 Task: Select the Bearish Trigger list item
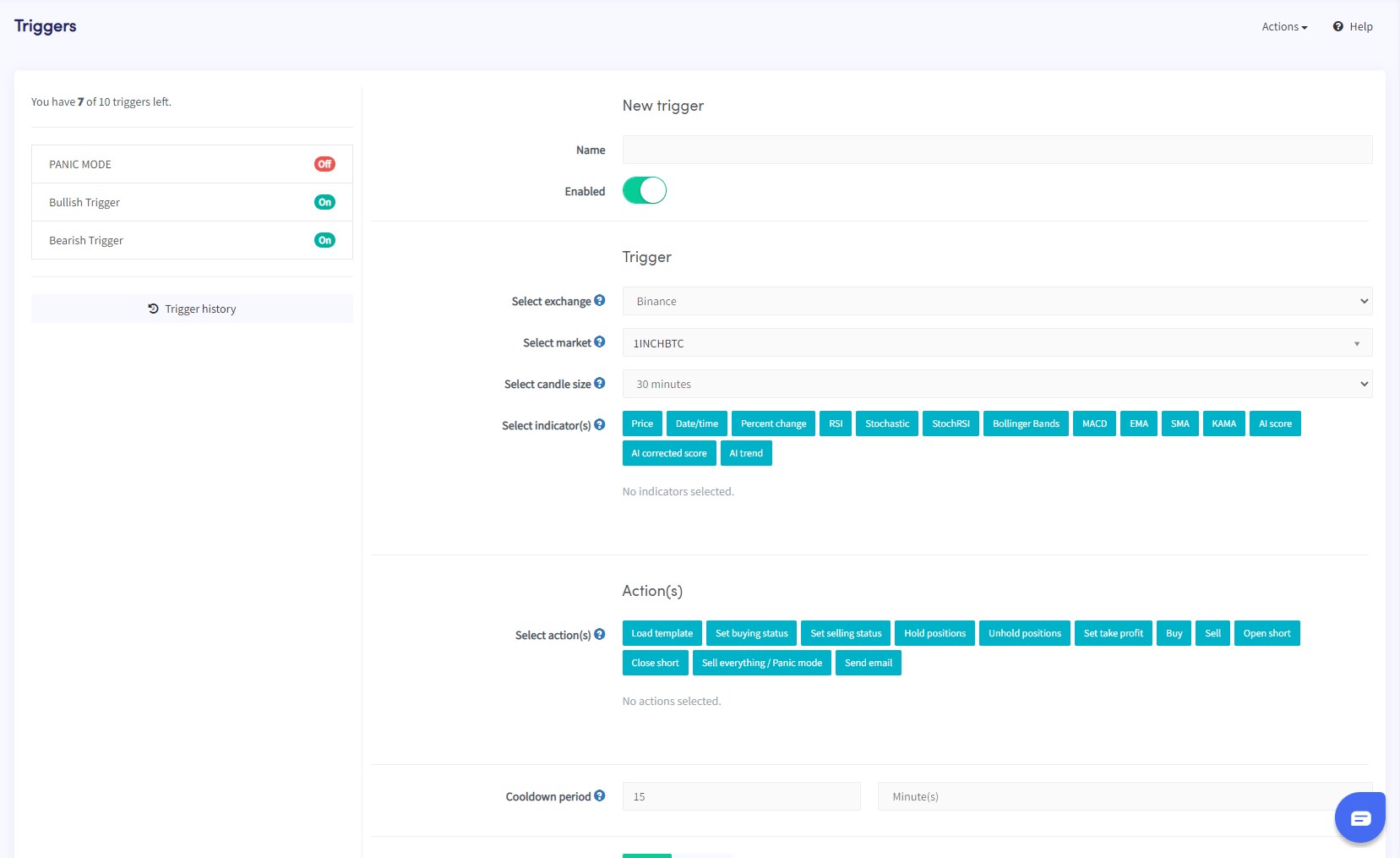(86, 240)
